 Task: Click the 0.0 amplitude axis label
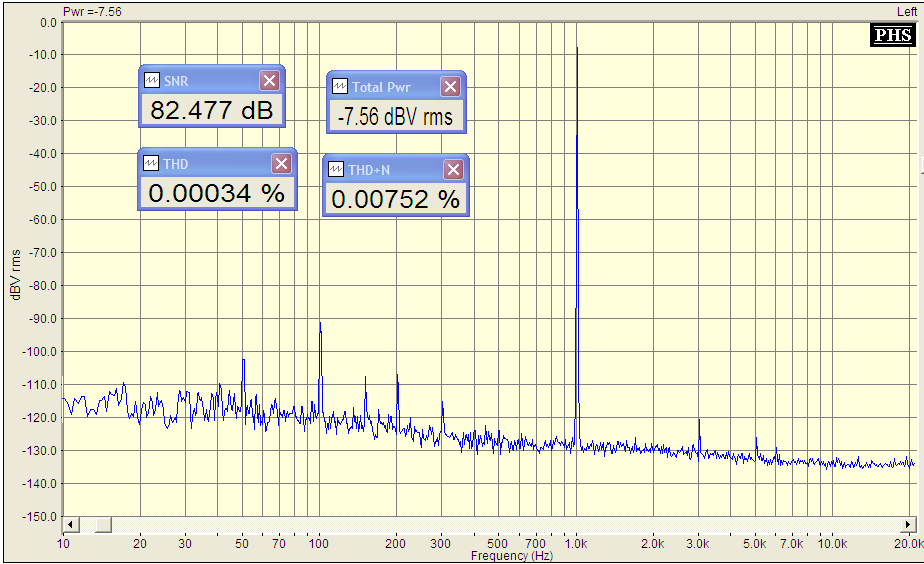tap(48, 23)
